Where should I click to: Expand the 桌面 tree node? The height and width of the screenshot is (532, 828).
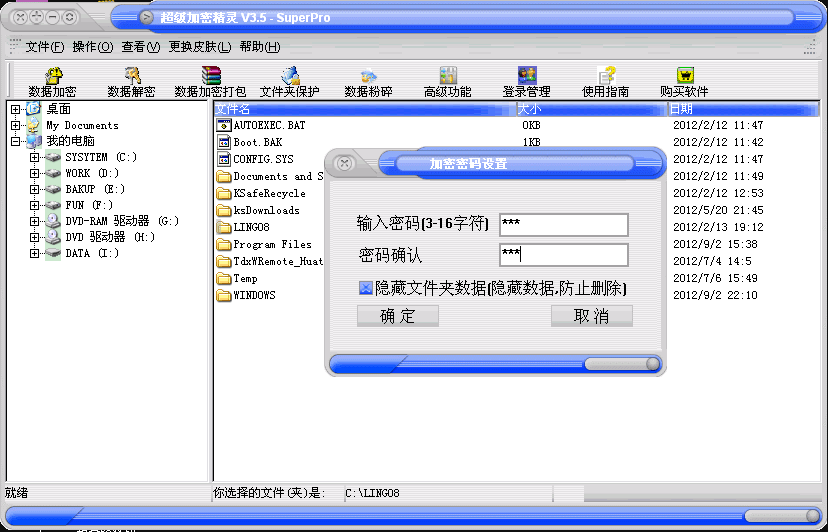[x=15, y=109]
